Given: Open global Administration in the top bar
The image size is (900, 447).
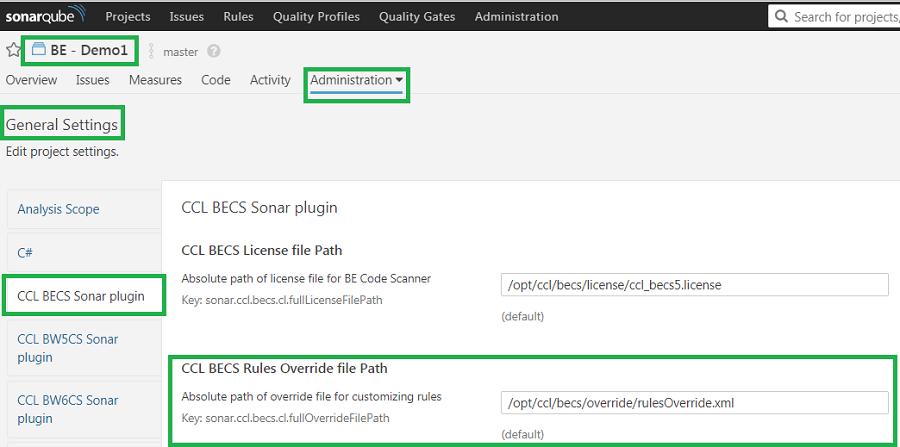Looking at the screenshot, I should point(517,17).
